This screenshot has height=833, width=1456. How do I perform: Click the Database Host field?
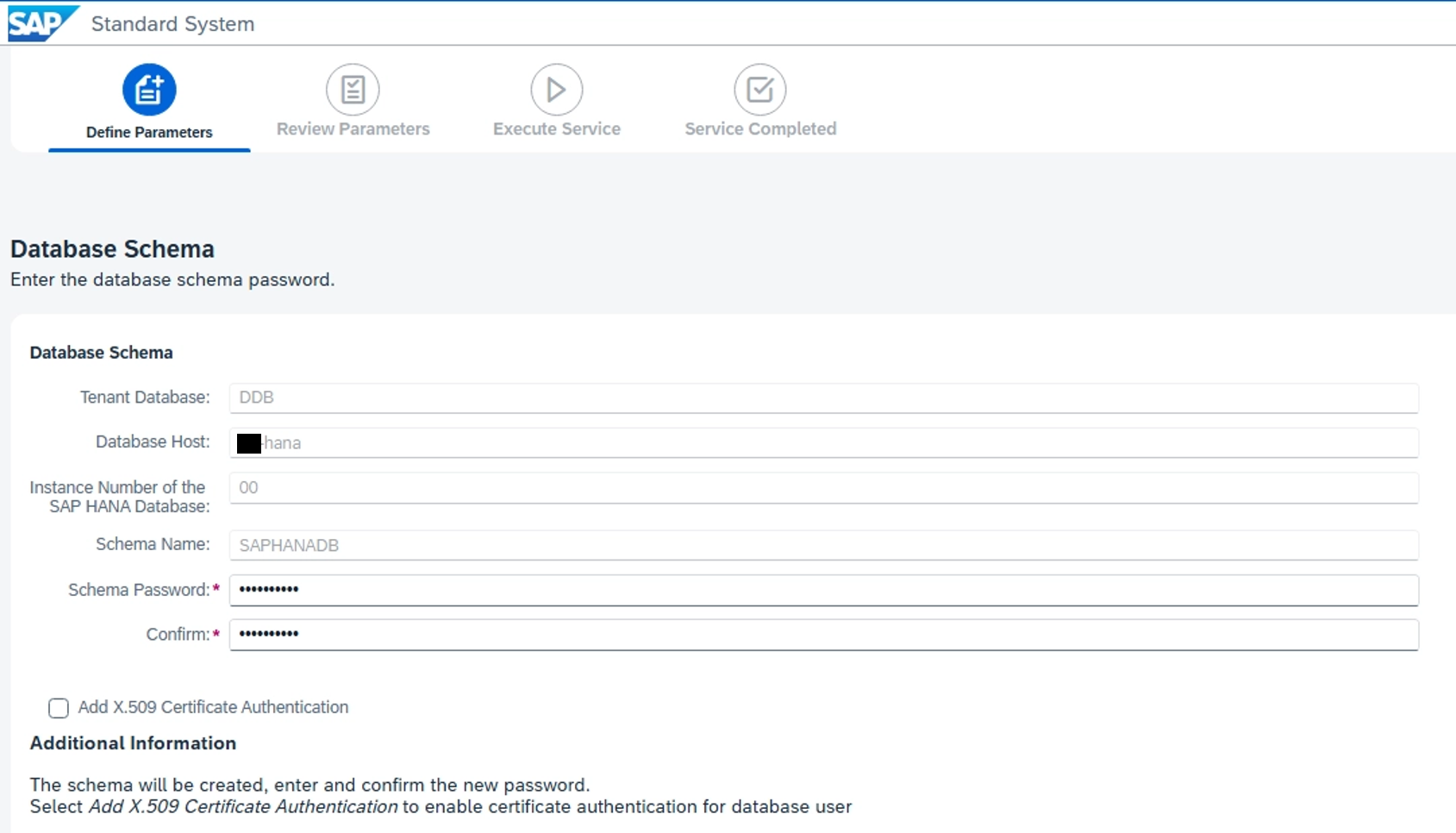[823, 442]
